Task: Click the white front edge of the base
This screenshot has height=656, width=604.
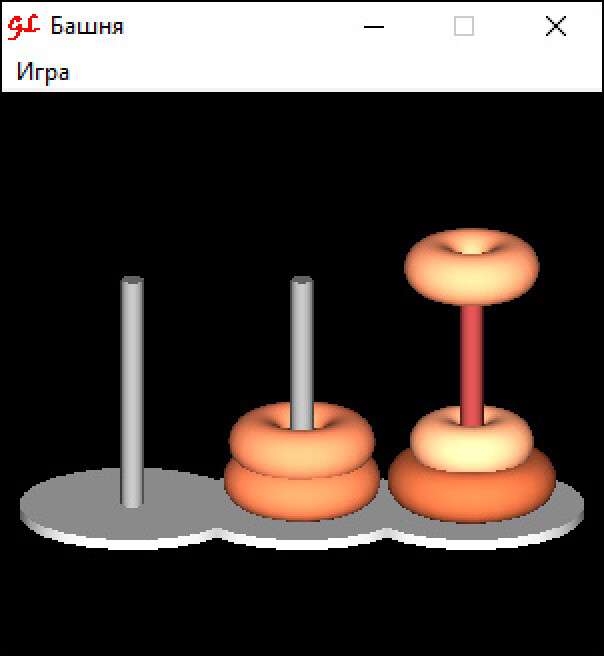Action: pyautogui.click(x=301, y=543)
